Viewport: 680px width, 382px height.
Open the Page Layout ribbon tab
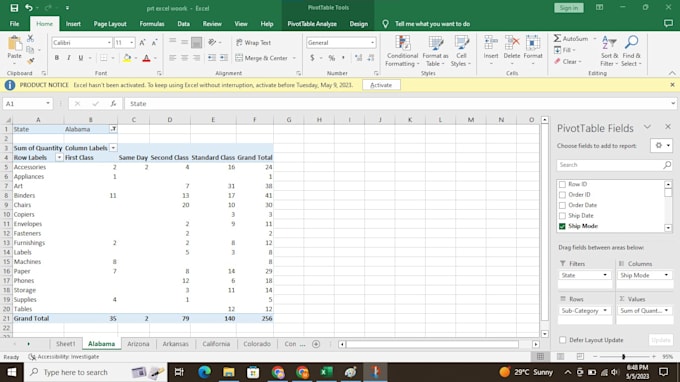110,24
